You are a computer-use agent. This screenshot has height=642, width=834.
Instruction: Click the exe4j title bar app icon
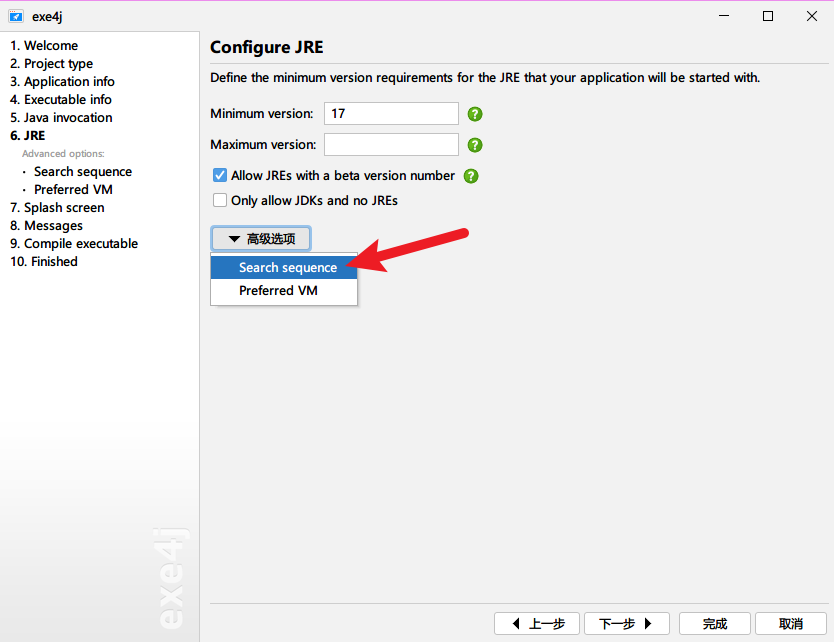click(15, 16)
